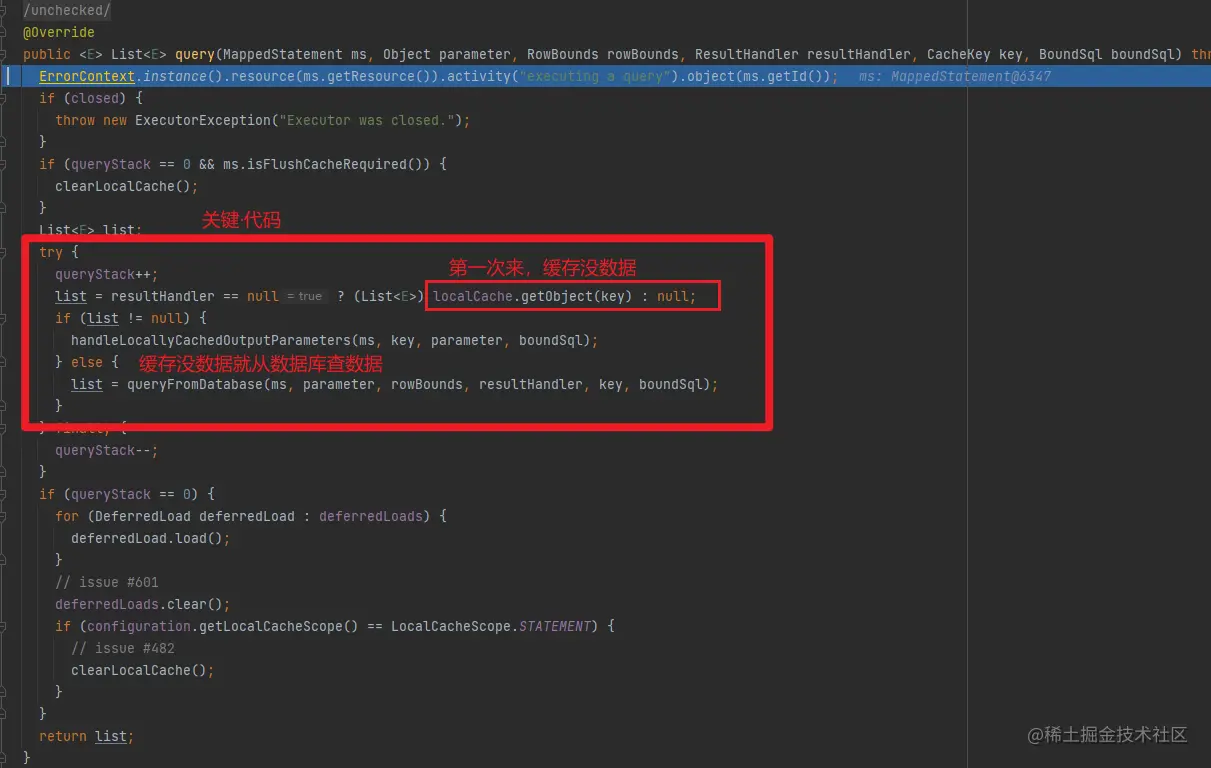
Task: Click the comment '// issue #601'
Action: click(107, 582)
